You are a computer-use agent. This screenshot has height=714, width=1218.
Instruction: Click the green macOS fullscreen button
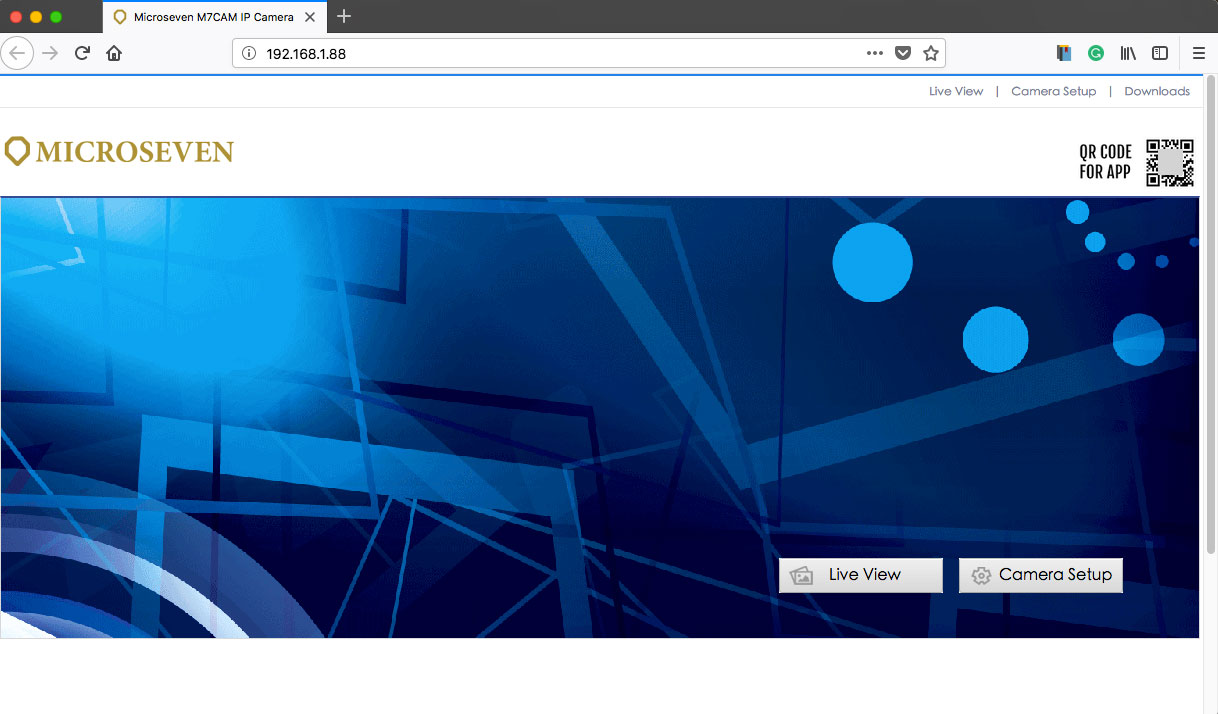click(x=56, y=17)
